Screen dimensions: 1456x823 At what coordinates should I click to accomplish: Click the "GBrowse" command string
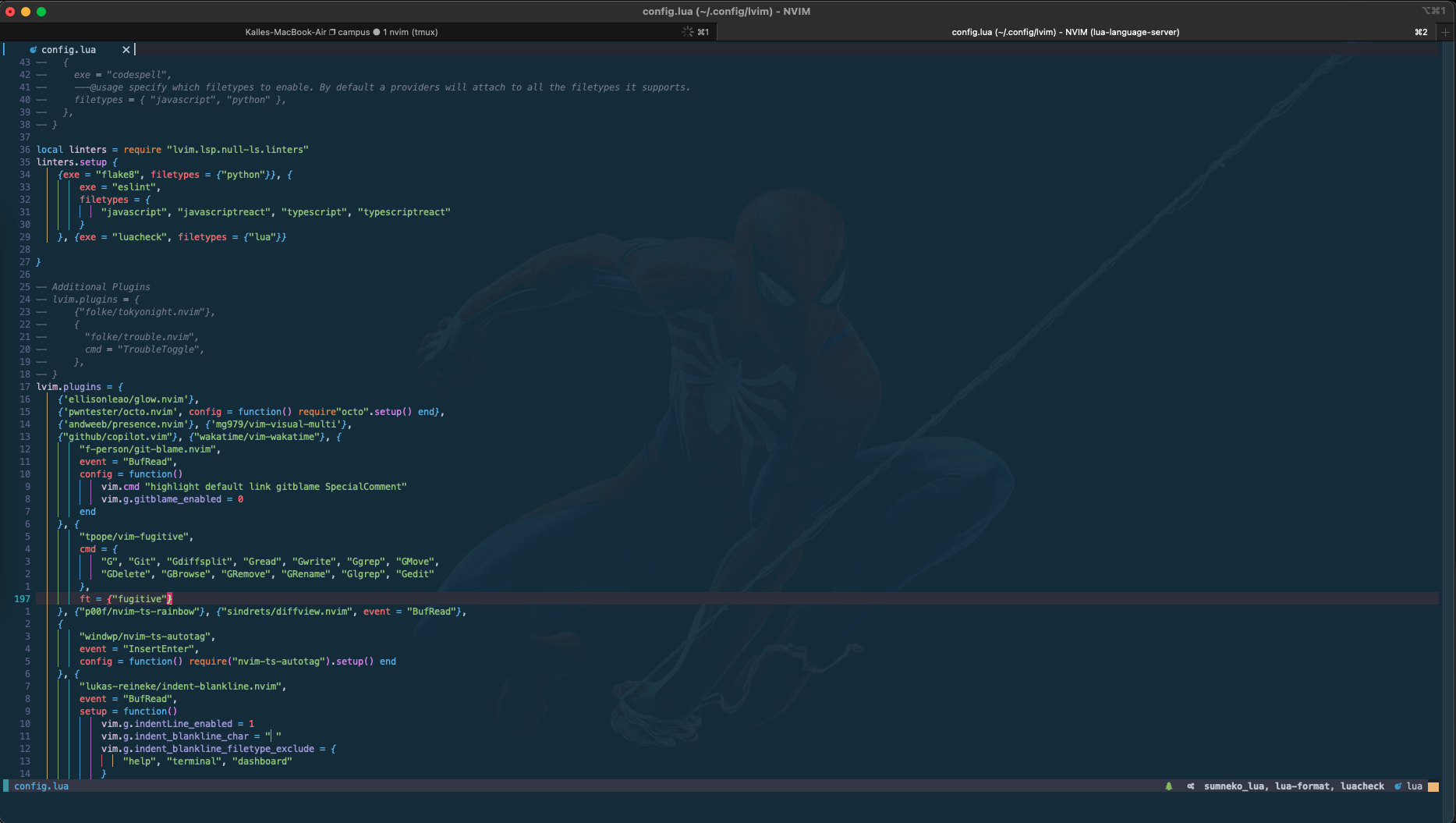coord(186,574)
